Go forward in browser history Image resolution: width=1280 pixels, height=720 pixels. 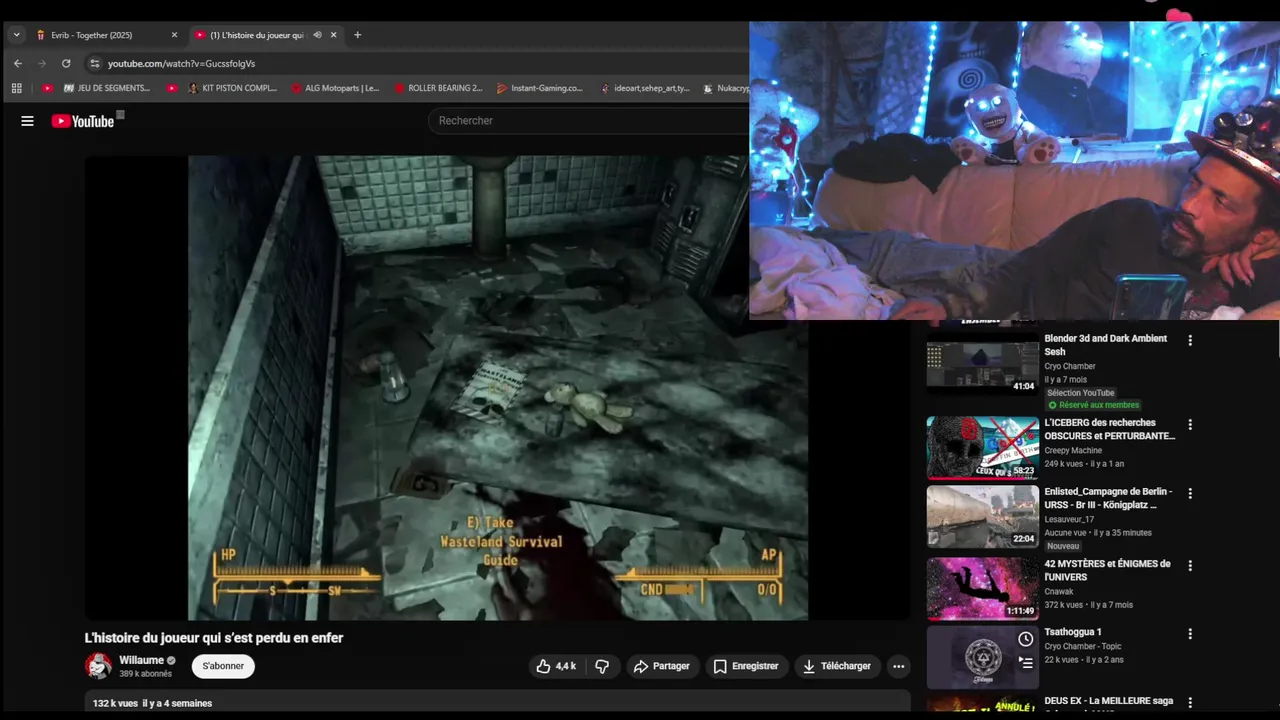pos(42,63)
